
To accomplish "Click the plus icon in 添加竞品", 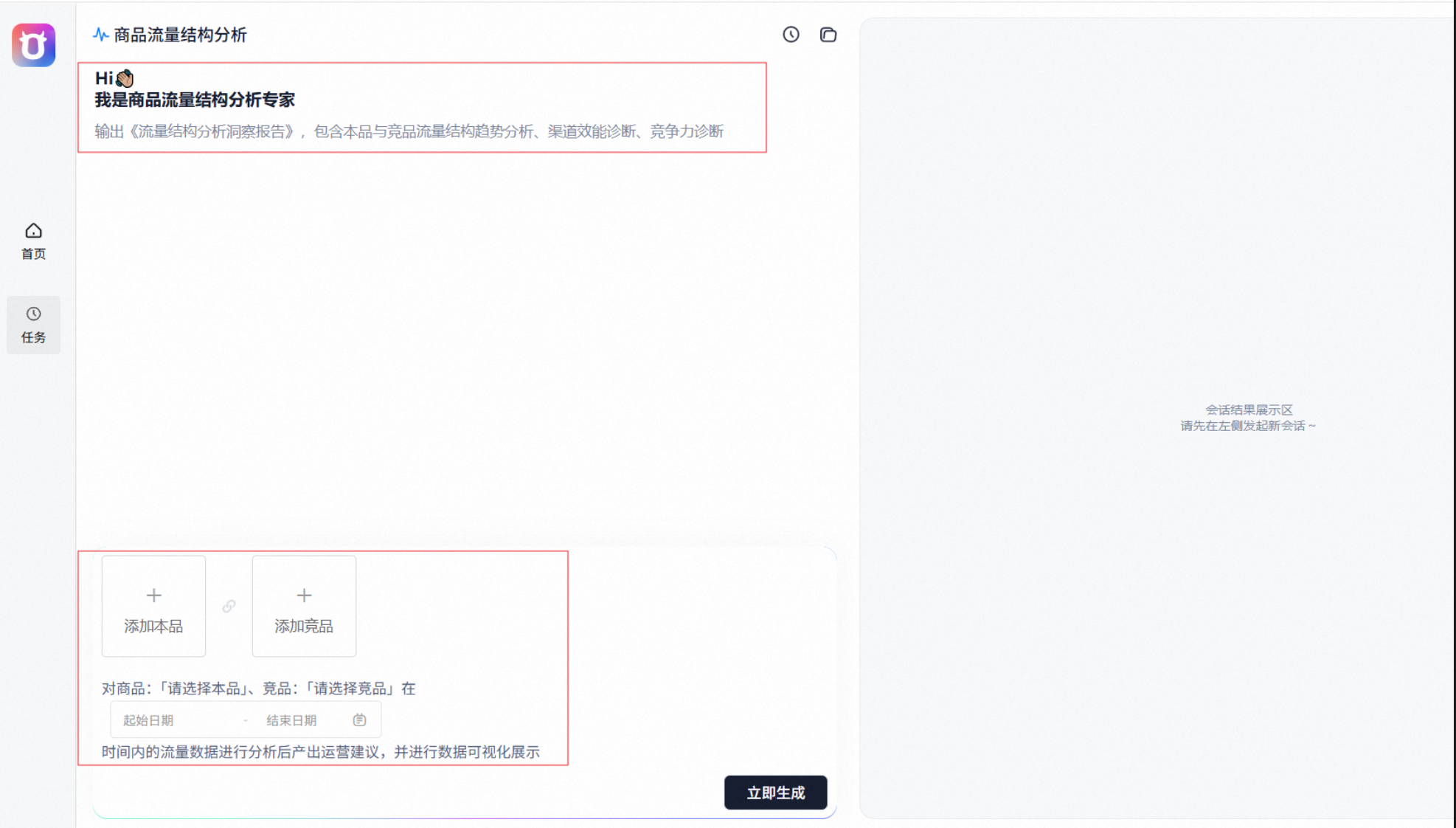I will click(304, 595).
